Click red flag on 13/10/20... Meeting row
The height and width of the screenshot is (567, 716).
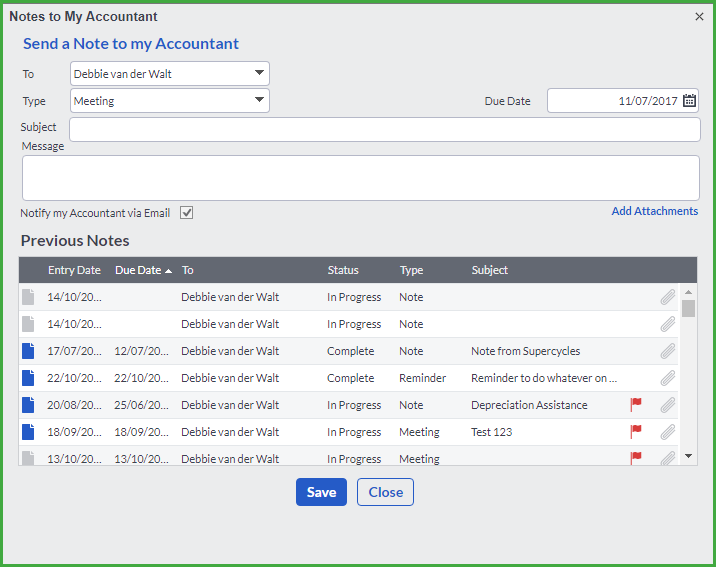[x=636, y=458]
